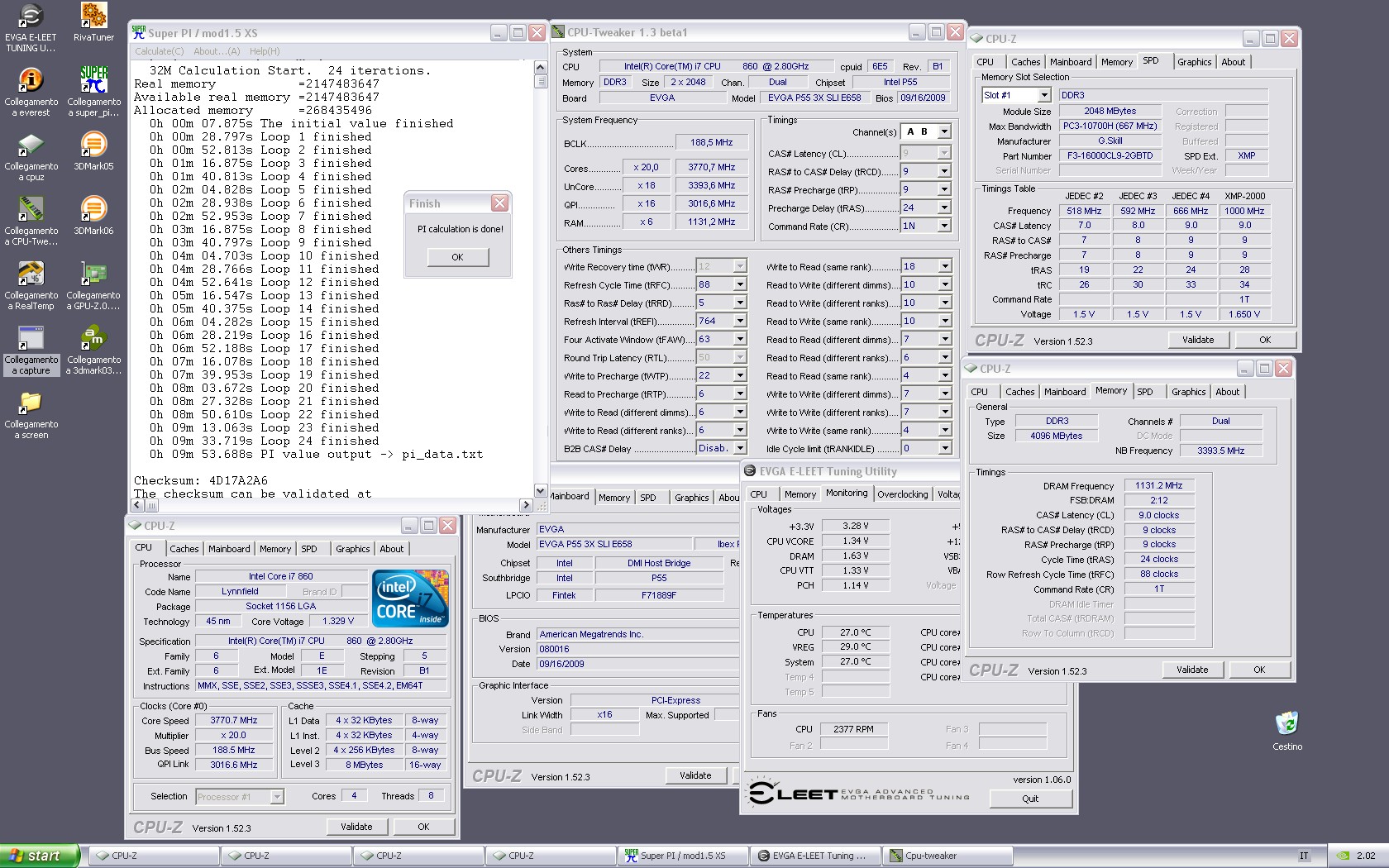
Task: Close the Finish dialog with X
Action: [499, 203]
